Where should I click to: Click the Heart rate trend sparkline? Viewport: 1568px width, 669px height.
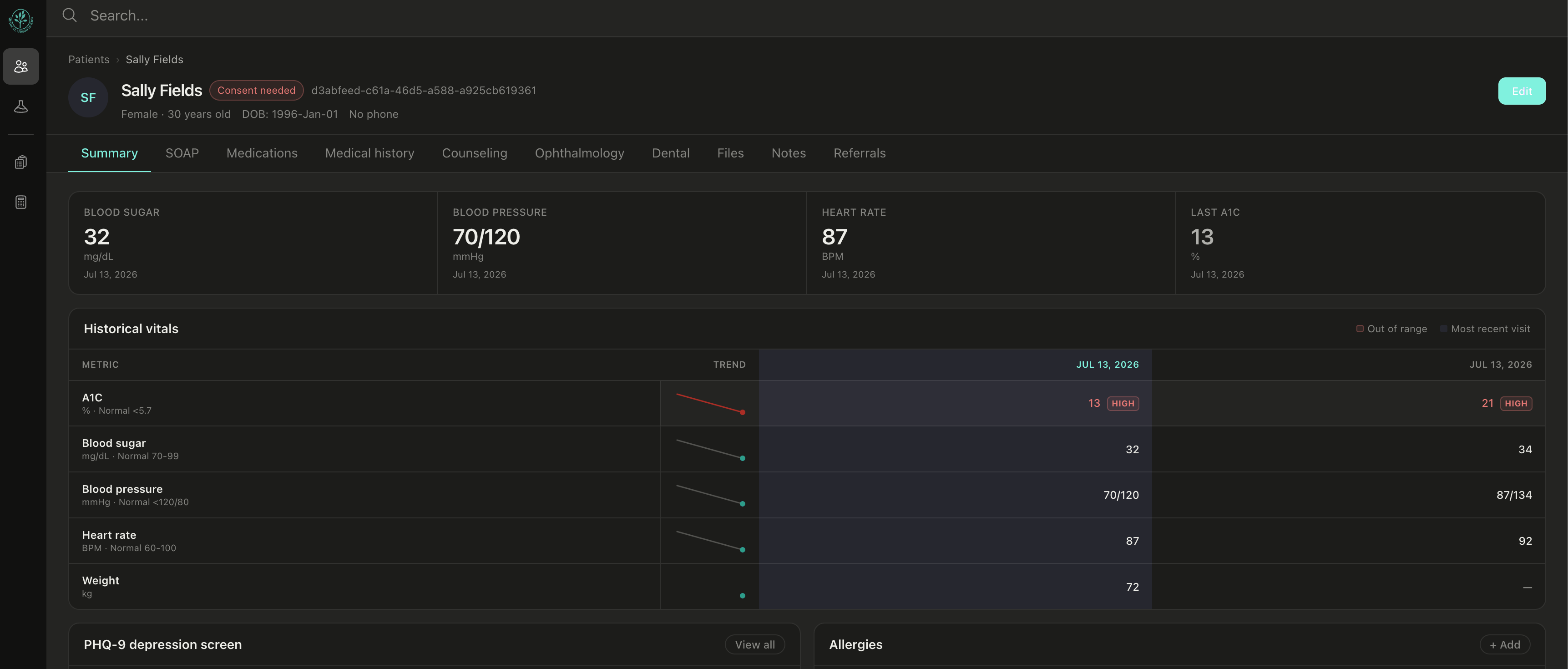(x=710, y=541)
